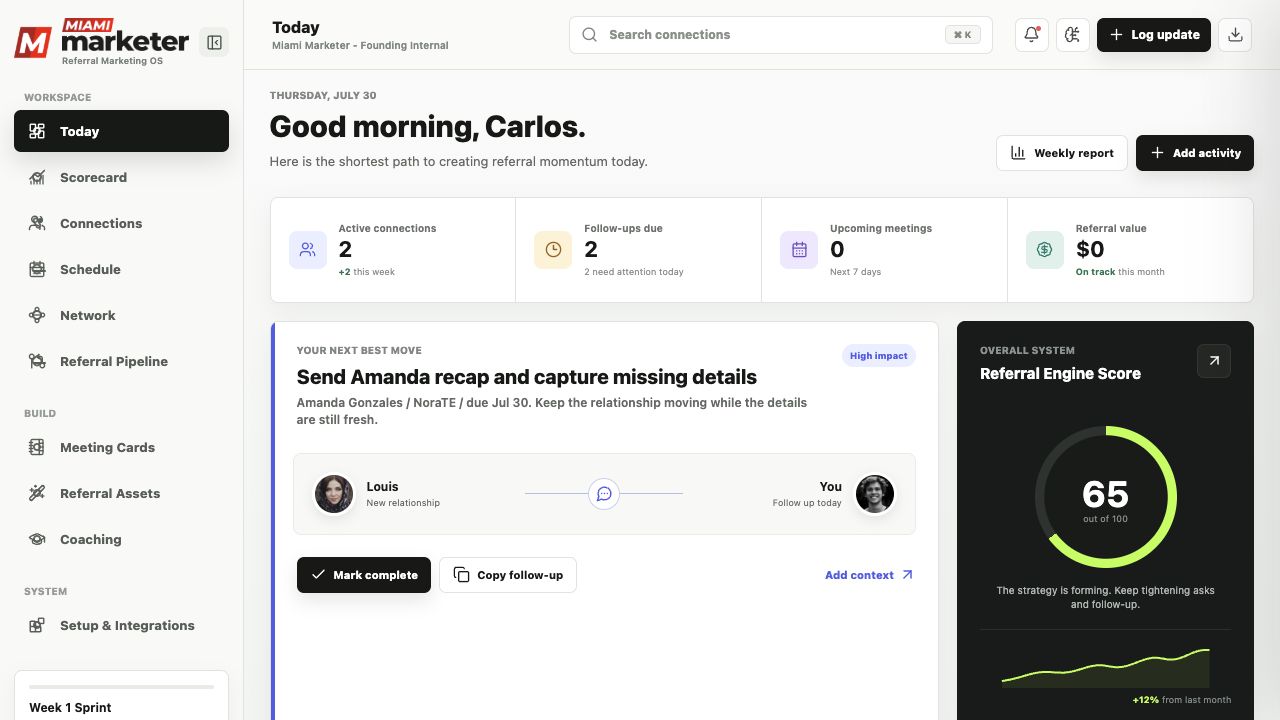
Task: Open Schedule in the sidebar
Action: pos(121,269)
